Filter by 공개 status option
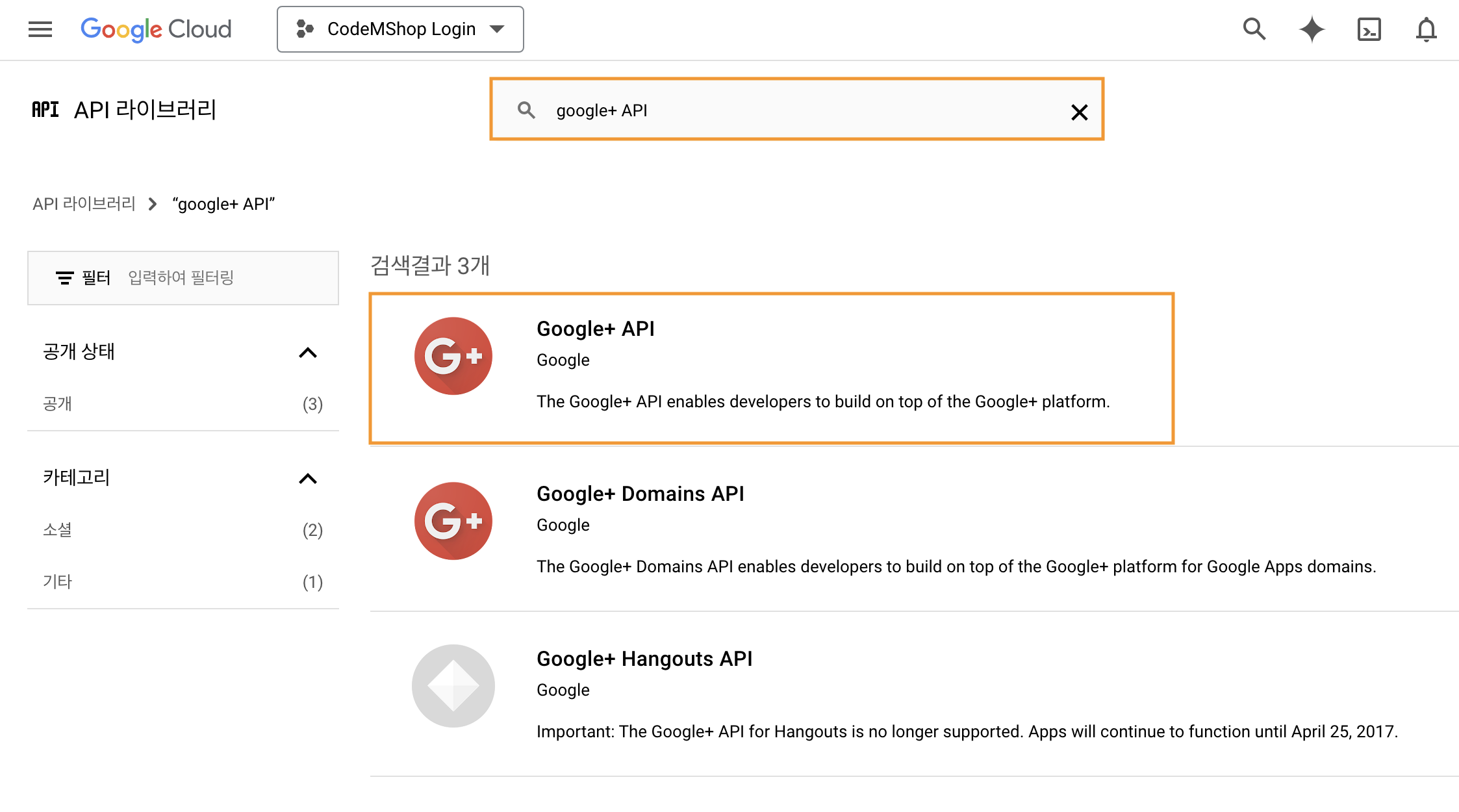The image size is (1459, 812). tap(57, 404)
